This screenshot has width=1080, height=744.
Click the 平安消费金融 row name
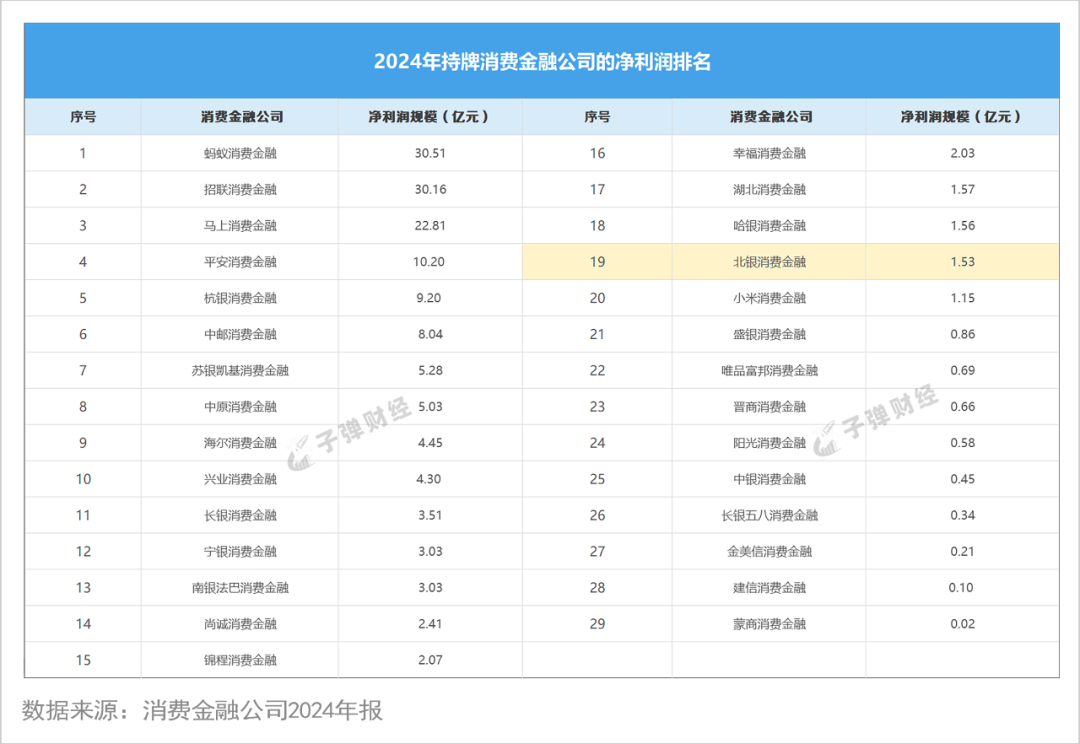point(240,262)
